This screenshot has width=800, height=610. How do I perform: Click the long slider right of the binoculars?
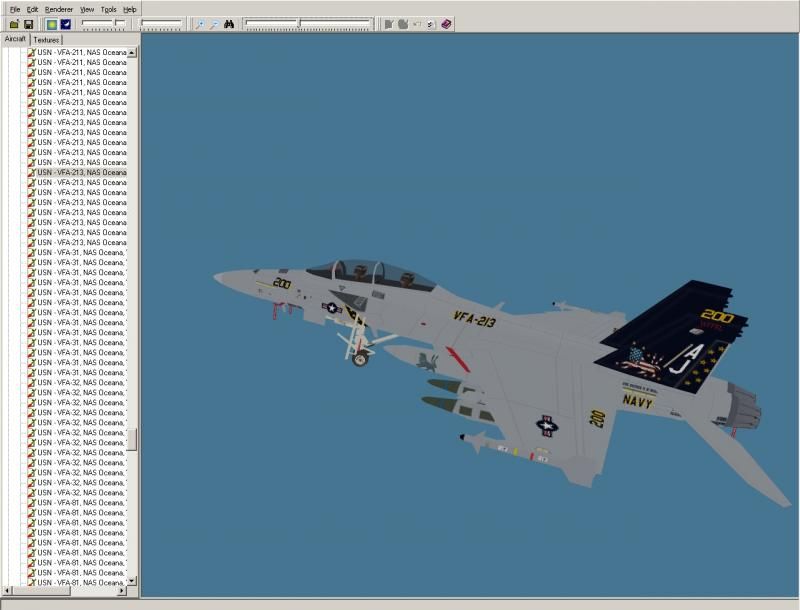(308, 23)
